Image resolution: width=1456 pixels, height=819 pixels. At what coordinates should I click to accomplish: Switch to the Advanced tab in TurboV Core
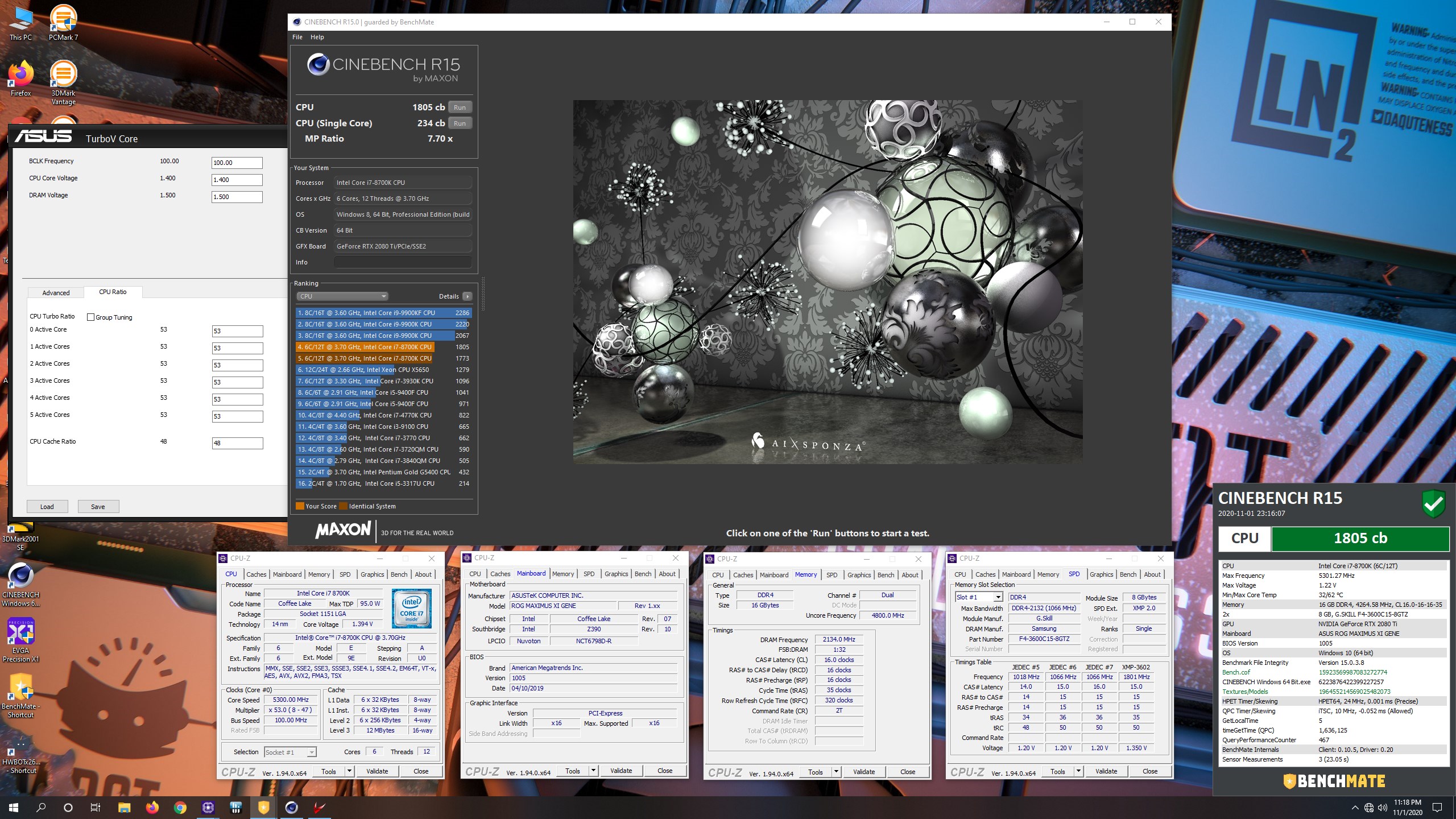pos(56,293)
